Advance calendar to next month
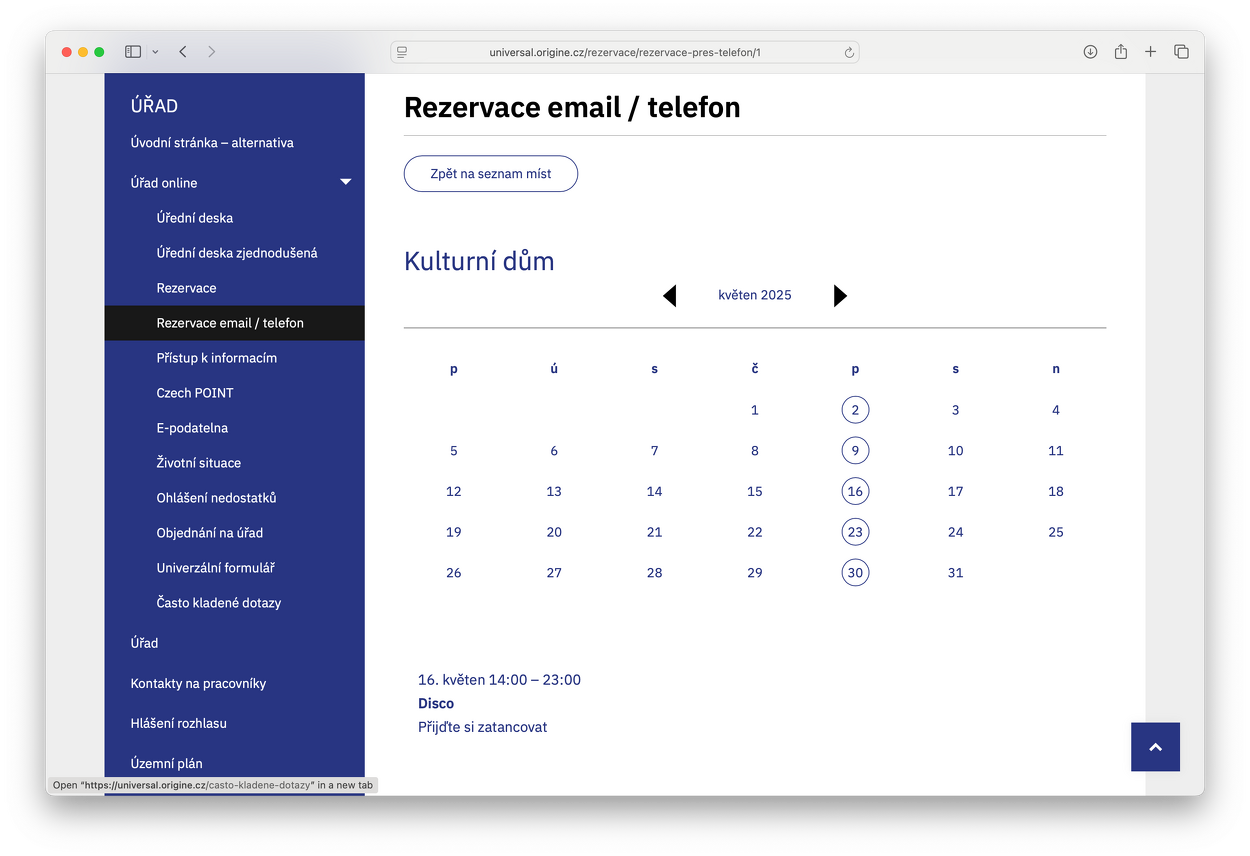This screenshot has height=856, width=1250. [x=840, y=295]
